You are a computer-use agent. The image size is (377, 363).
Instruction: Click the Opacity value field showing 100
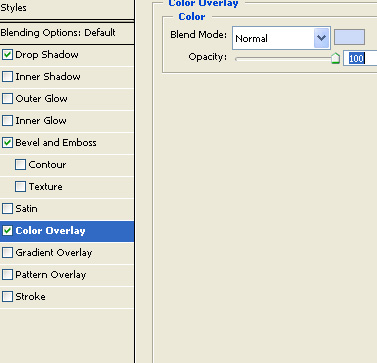pyautogui.click(x=360, y=58)
